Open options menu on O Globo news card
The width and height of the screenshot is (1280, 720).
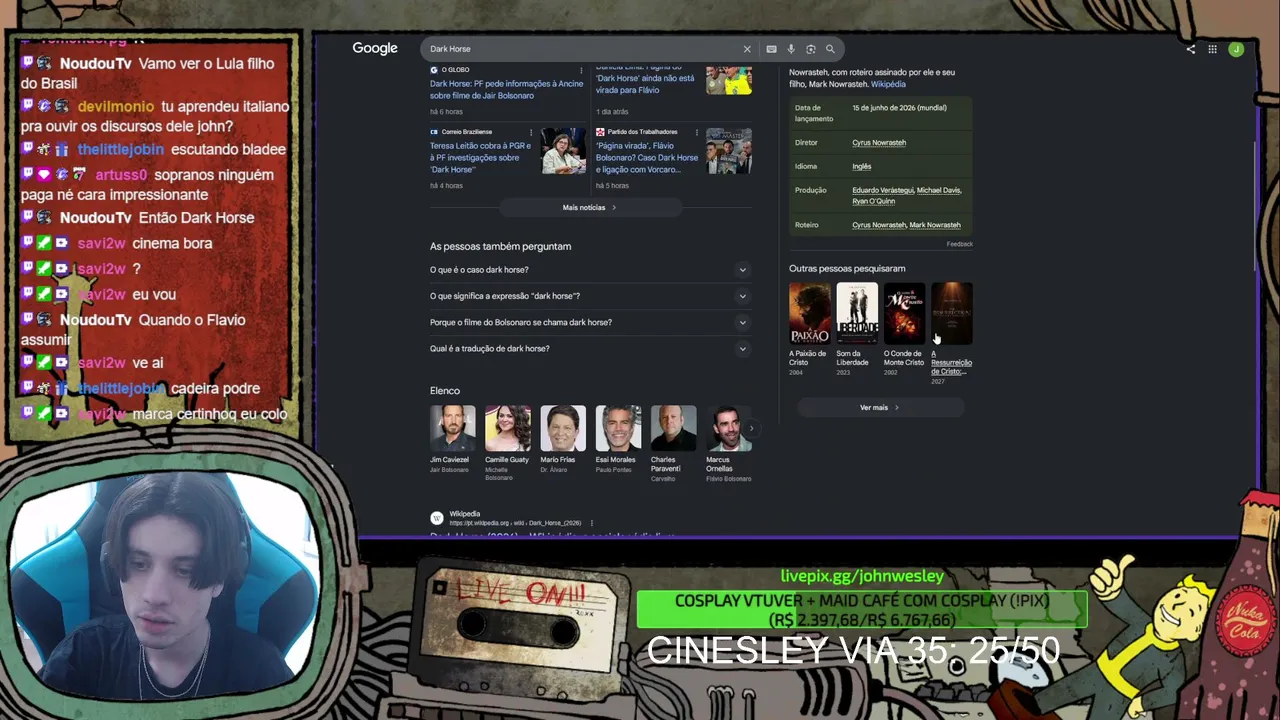(x=581, y=70)
